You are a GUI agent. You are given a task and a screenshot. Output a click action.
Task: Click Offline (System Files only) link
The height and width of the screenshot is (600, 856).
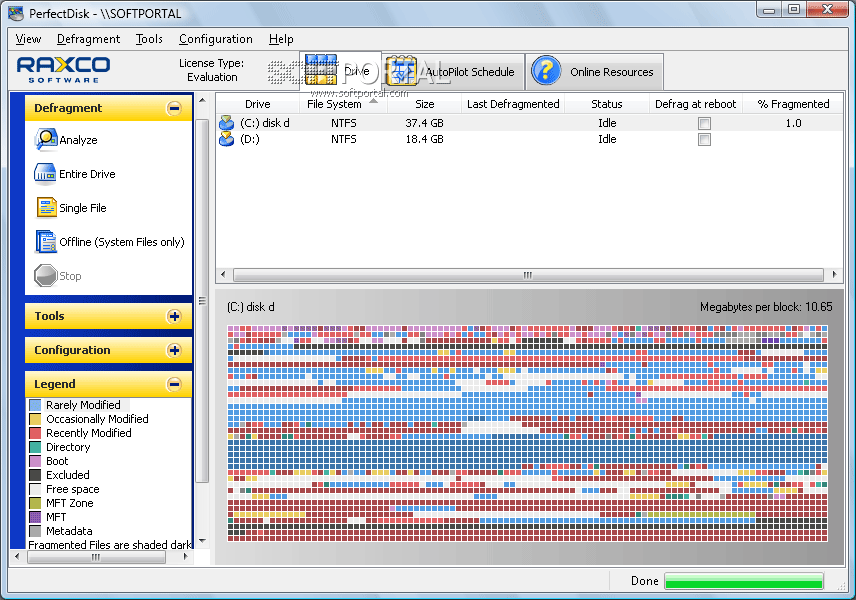pyautogui.click(x=122, y=242)
